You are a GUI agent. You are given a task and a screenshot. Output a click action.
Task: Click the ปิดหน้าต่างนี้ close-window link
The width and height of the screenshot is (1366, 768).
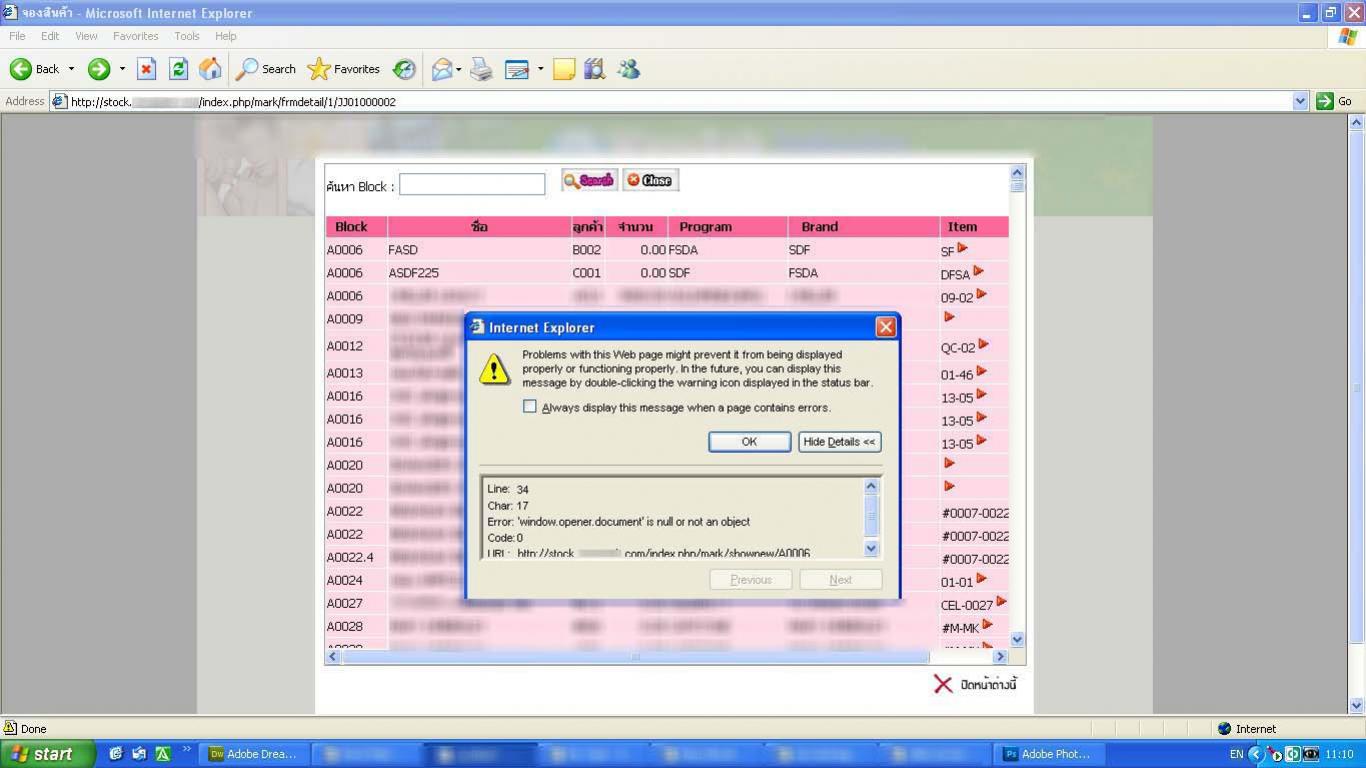coord(975,684)
